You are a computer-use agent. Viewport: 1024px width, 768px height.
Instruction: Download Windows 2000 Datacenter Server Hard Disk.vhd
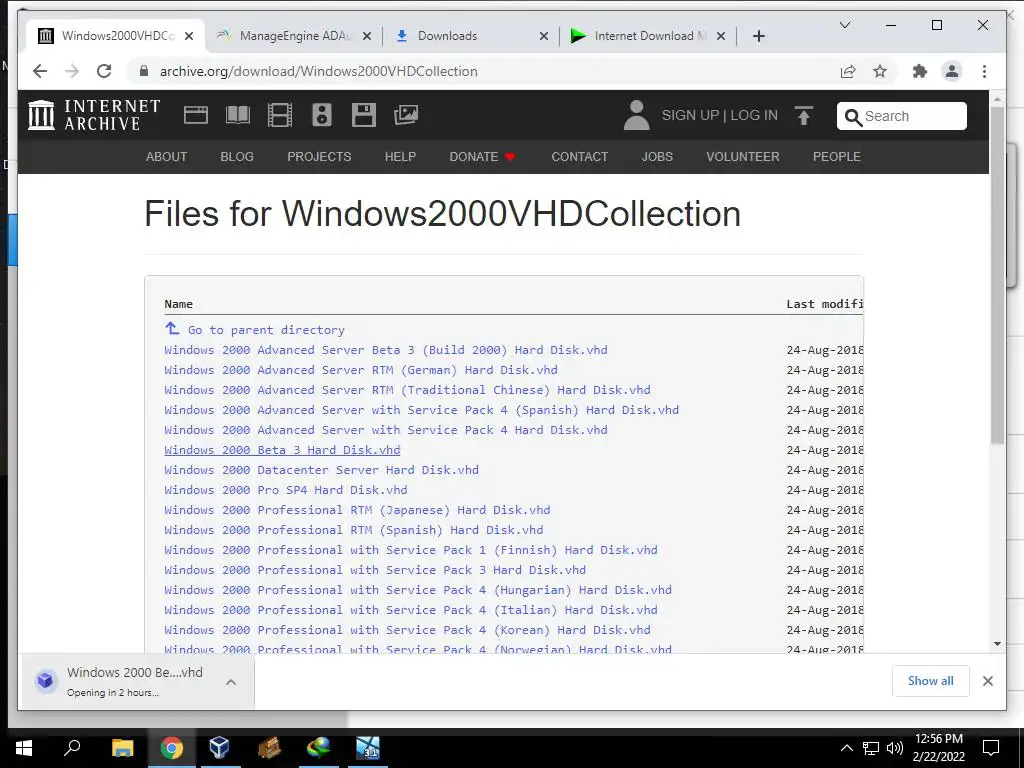click(321, 470)
